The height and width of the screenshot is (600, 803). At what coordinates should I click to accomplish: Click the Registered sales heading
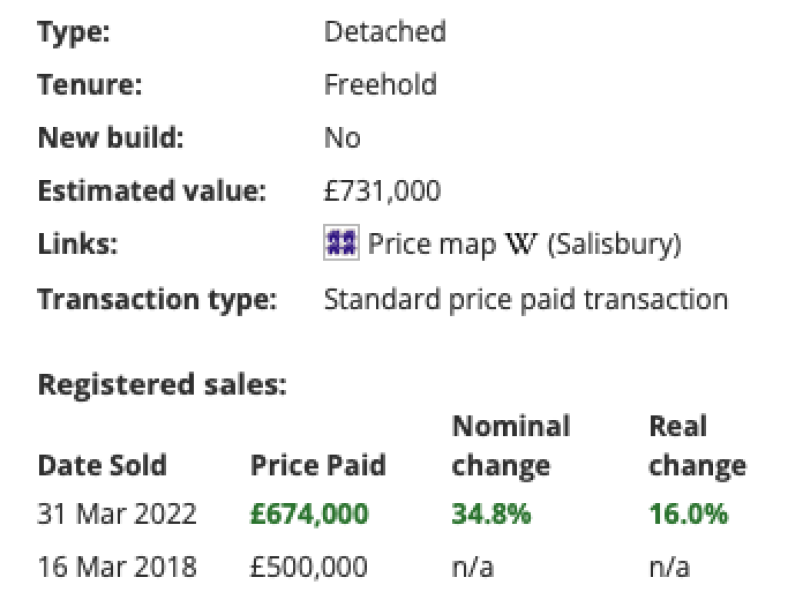click(x=162, y=385)
